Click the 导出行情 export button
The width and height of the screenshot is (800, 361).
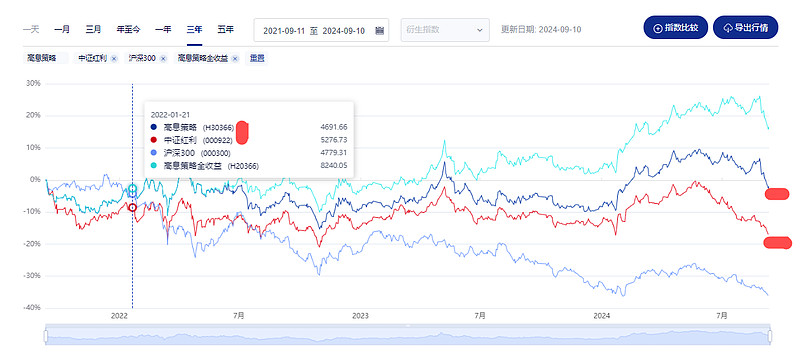(x=745, y=28)
